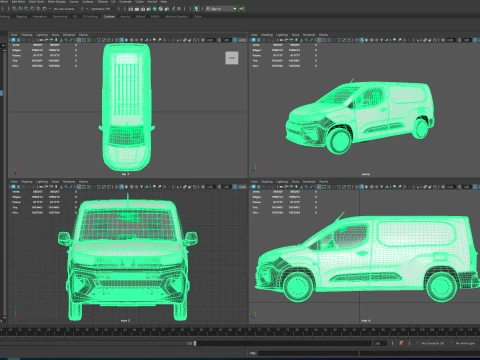
Task: Switch to the Motion Graphics shelf tab
Action: (x=177, y=16)
